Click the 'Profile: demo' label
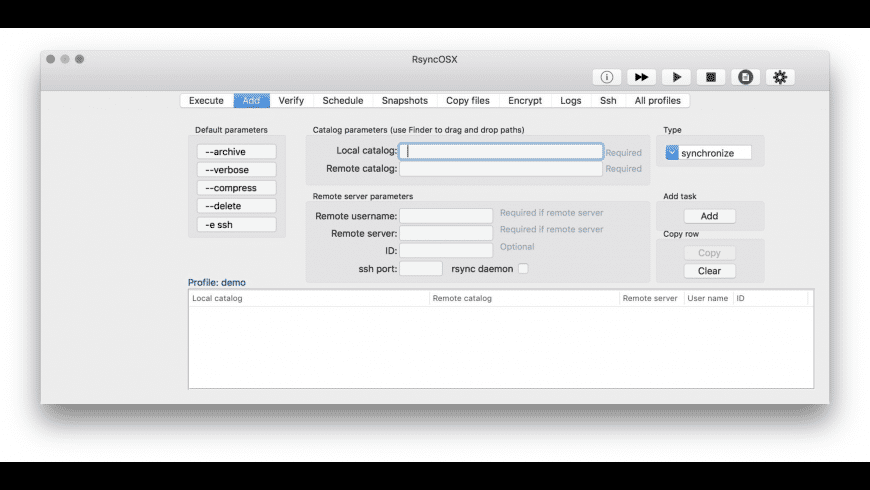 tap(217, 282)
